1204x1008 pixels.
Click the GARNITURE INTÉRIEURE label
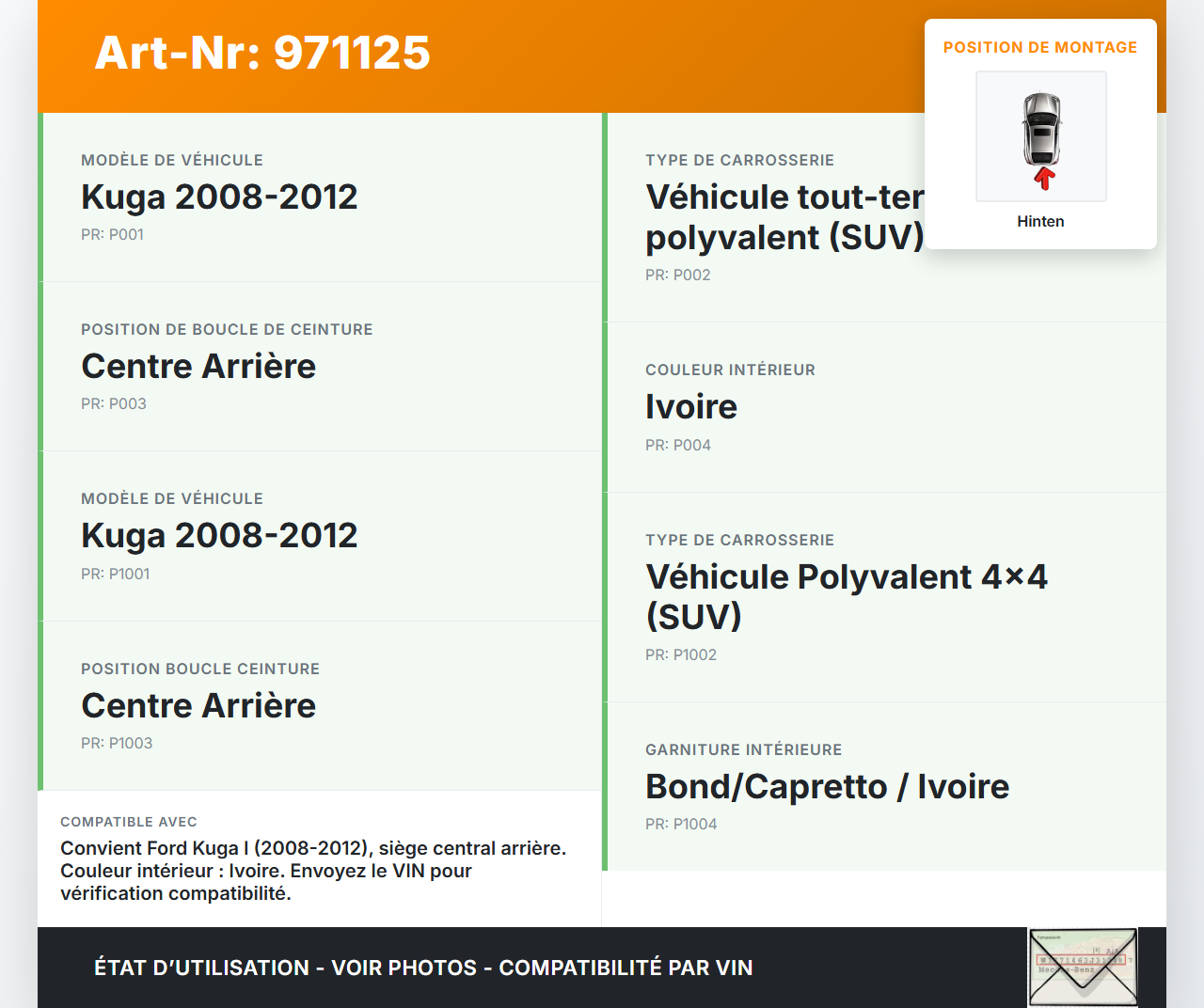[744, 749]
